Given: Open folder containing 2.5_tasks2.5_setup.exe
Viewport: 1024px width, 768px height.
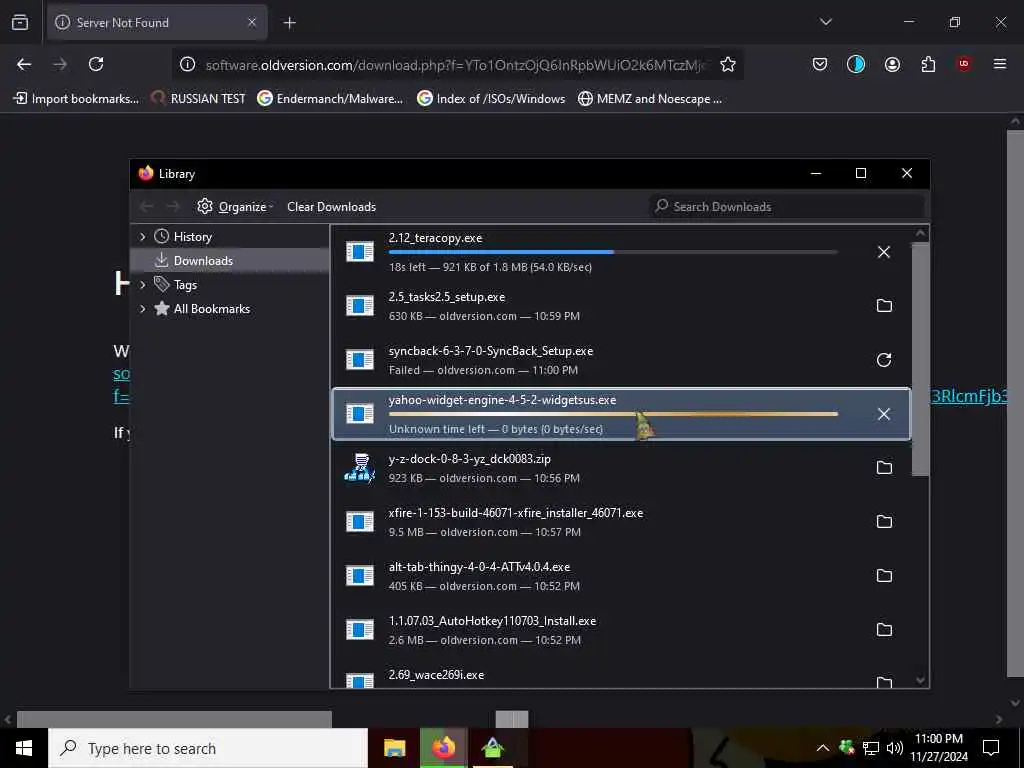Looking at the screenshot, I should [884, 306].
